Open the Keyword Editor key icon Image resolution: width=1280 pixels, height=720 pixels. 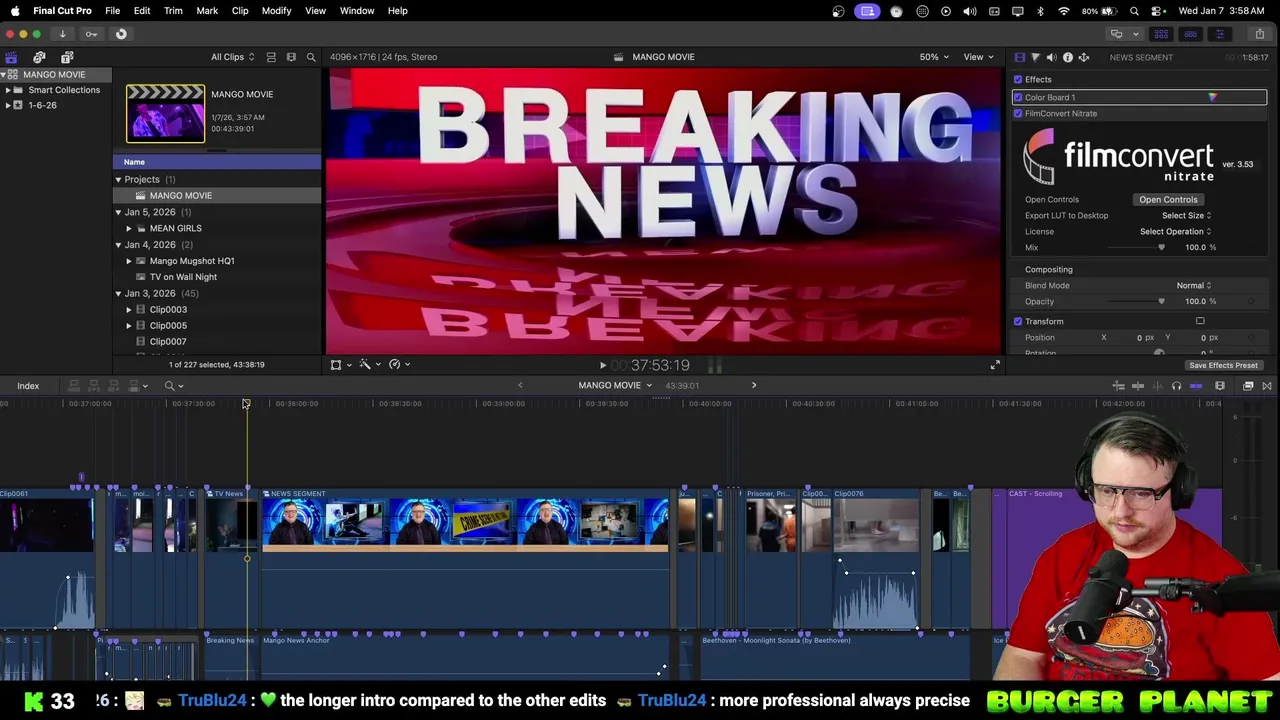[91, 34]
